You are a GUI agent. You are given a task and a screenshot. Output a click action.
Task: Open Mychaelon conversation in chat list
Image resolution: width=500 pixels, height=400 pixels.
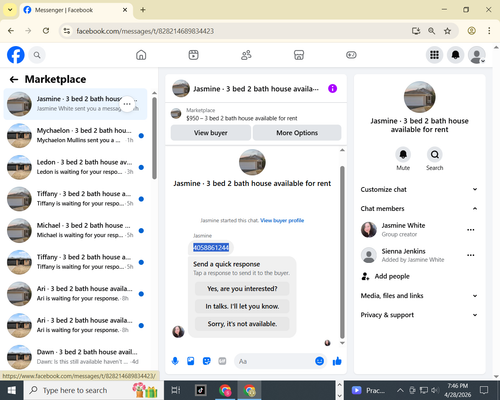(75, 136)
